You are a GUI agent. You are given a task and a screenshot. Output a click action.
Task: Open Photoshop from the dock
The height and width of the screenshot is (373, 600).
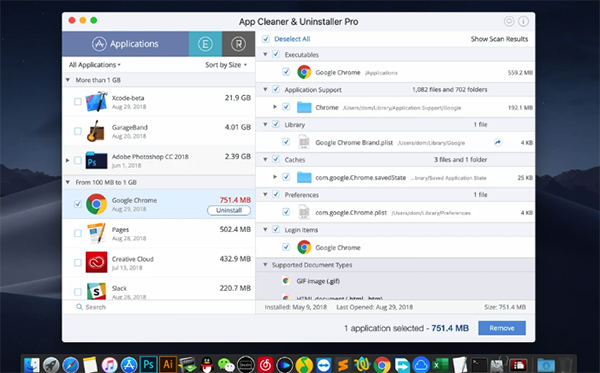click(148, 364)
